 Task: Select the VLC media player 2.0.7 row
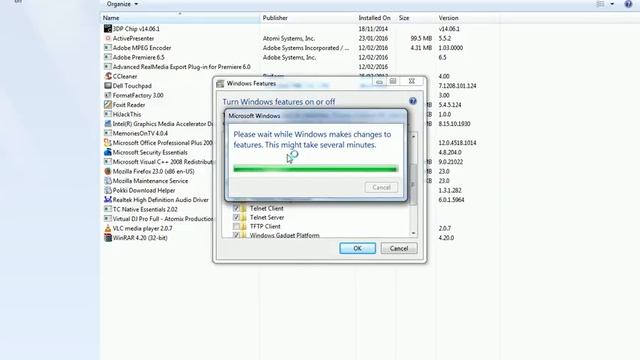click(x=300, y=229)
